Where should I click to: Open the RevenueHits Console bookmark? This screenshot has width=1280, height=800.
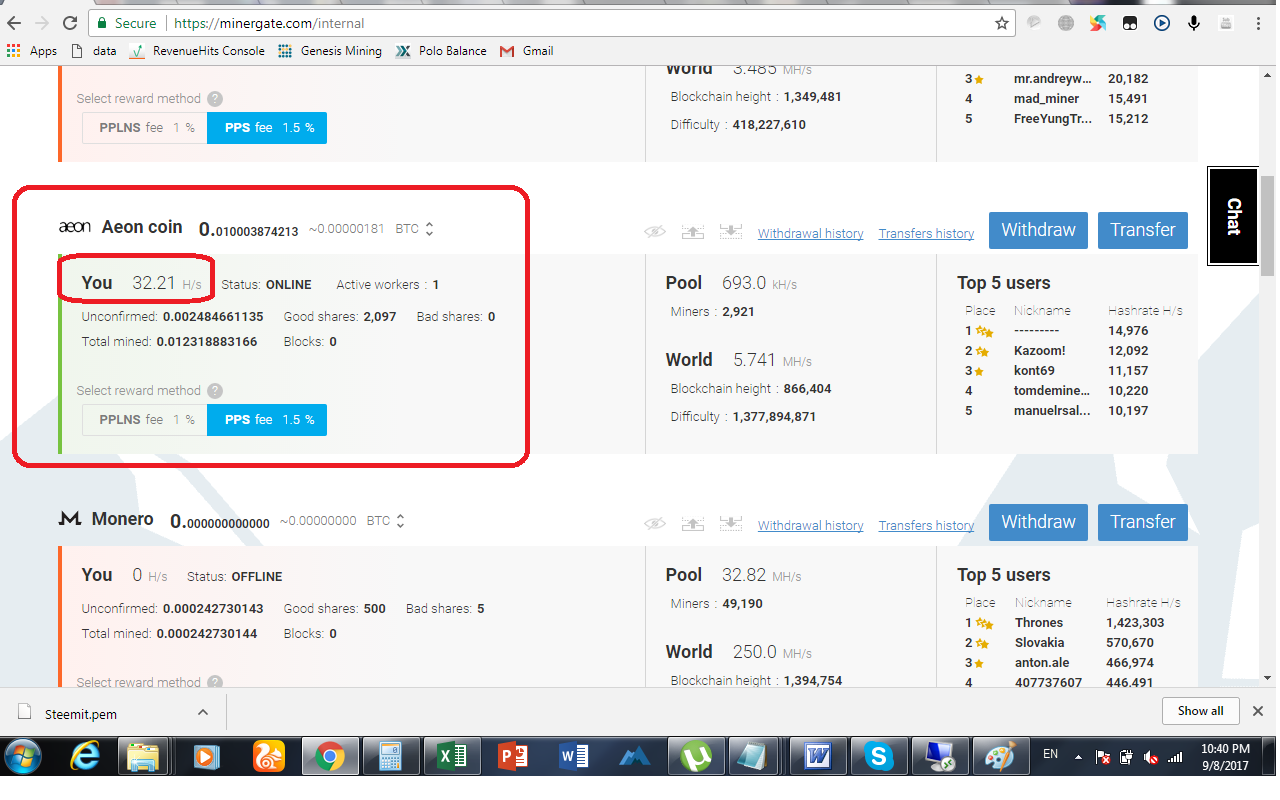pos(198,51)
